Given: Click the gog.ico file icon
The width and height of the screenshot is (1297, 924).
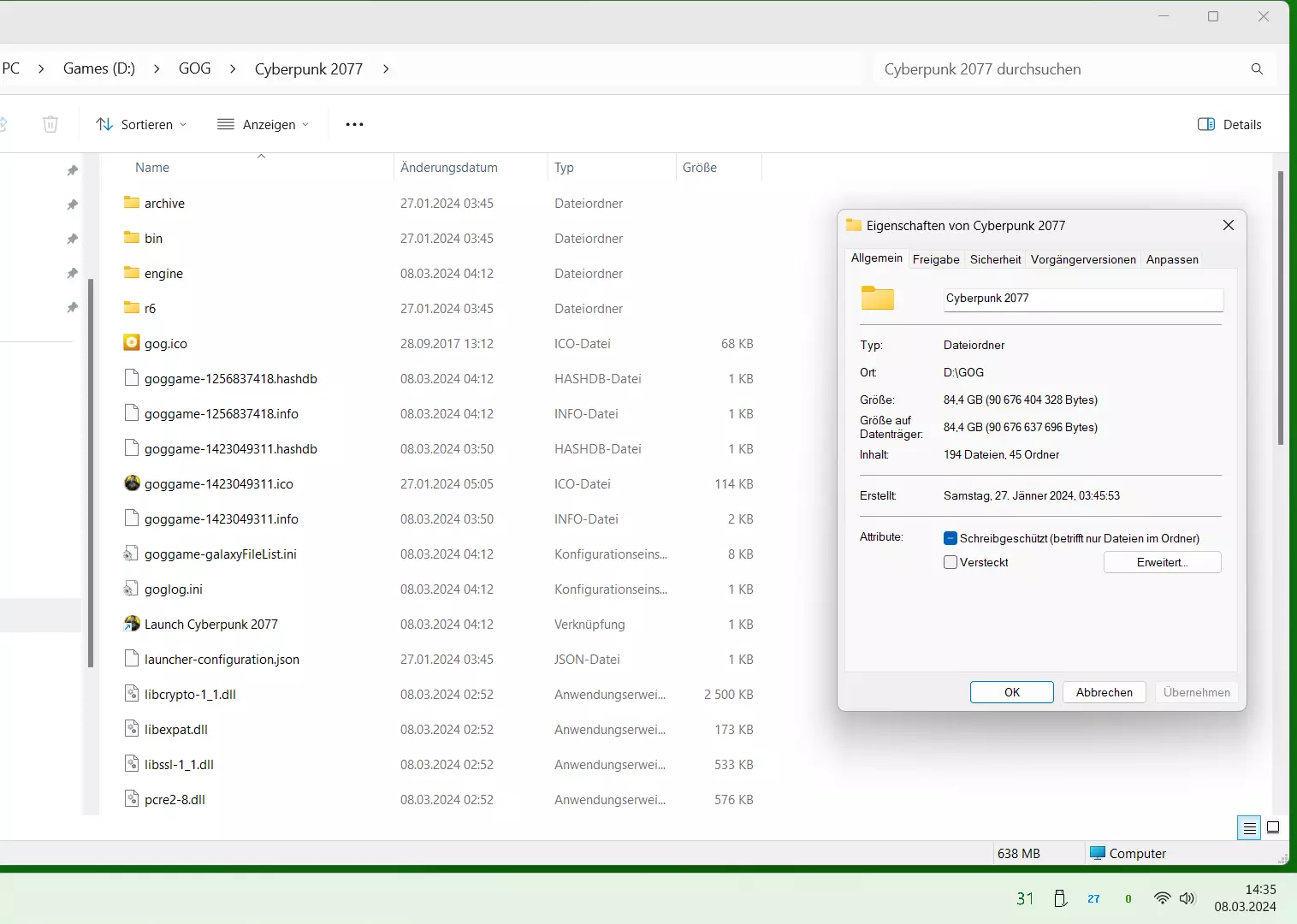Looking at the screenshot, I should [x=131, y=343].
